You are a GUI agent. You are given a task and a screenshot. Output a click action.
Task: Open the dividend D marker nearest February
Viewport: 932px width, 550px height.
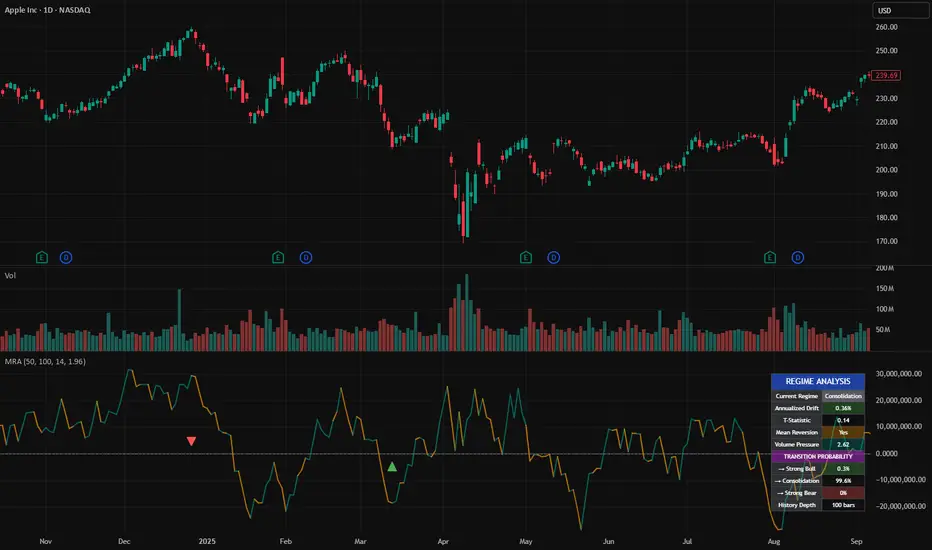306,257
